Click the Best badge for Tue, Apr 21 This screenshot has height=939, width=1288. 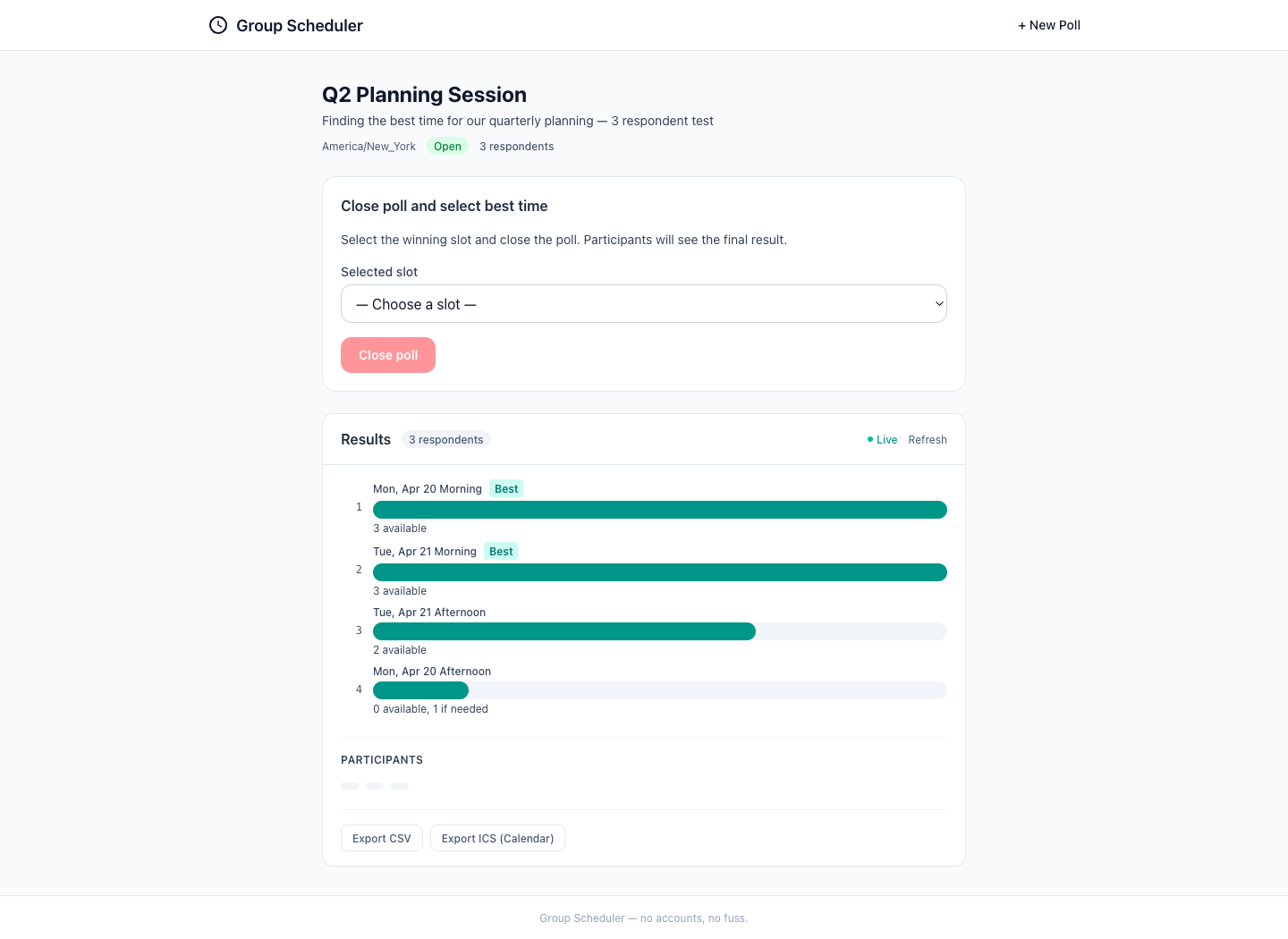click(x=501, y=552)
